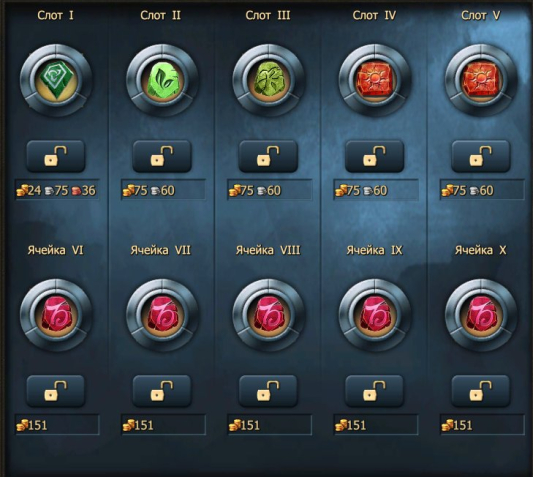Unlock Слот I with the padlock button
This screenshot has height=477, width=533.
[x=56, y=156]
